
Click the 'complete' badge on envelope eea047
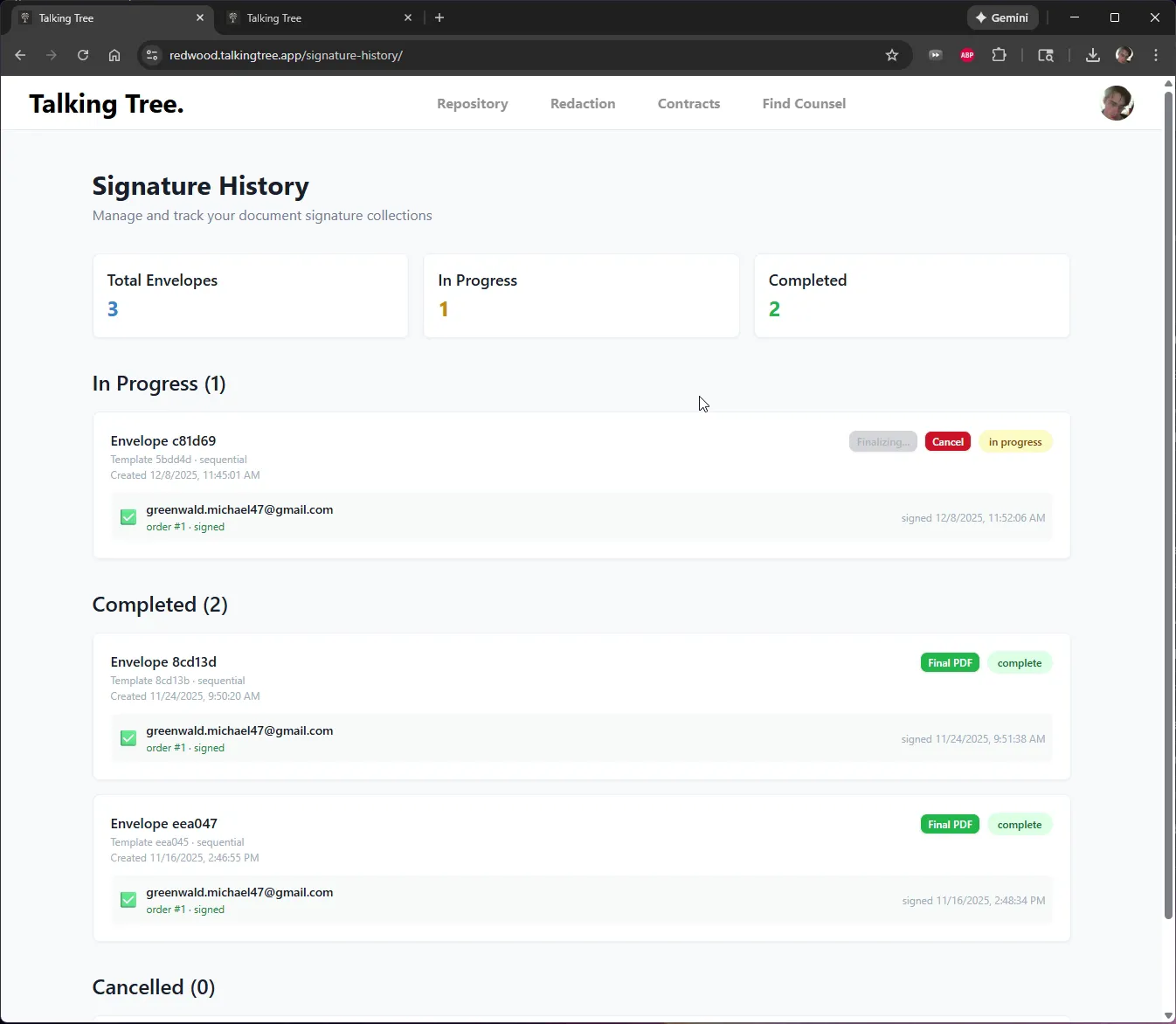point(1020,825)
